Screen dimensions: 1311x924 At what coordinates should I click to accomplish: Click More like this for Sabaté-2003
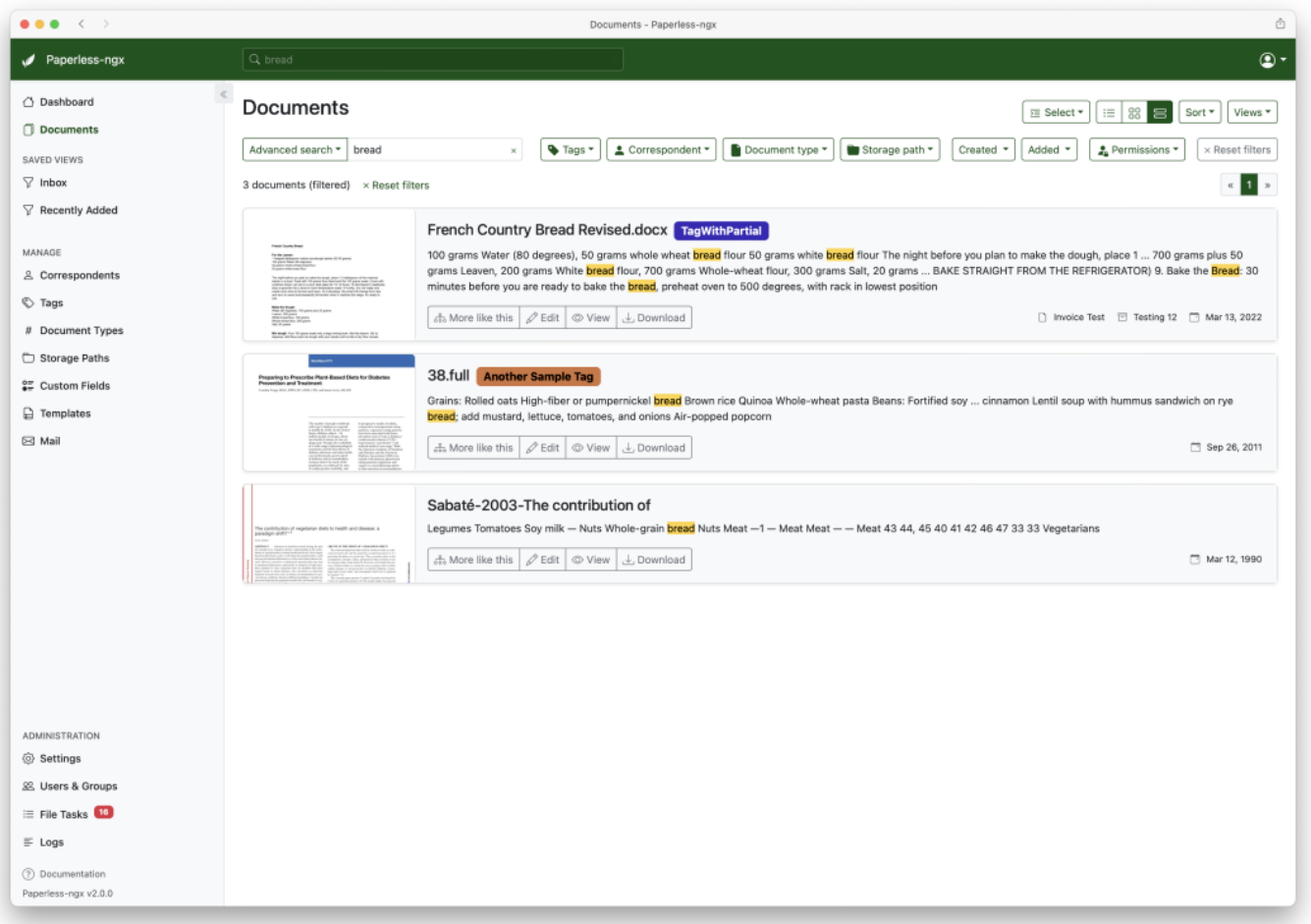click(x=473, y=560)
